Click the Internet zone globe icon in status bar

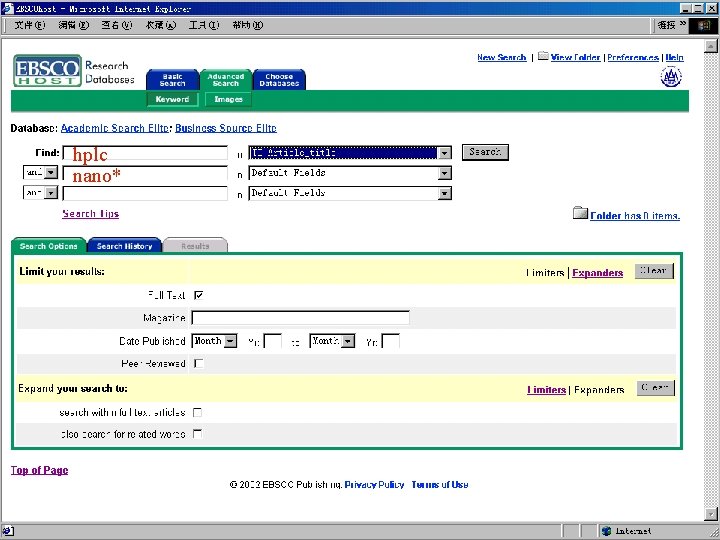pos(606,531)
